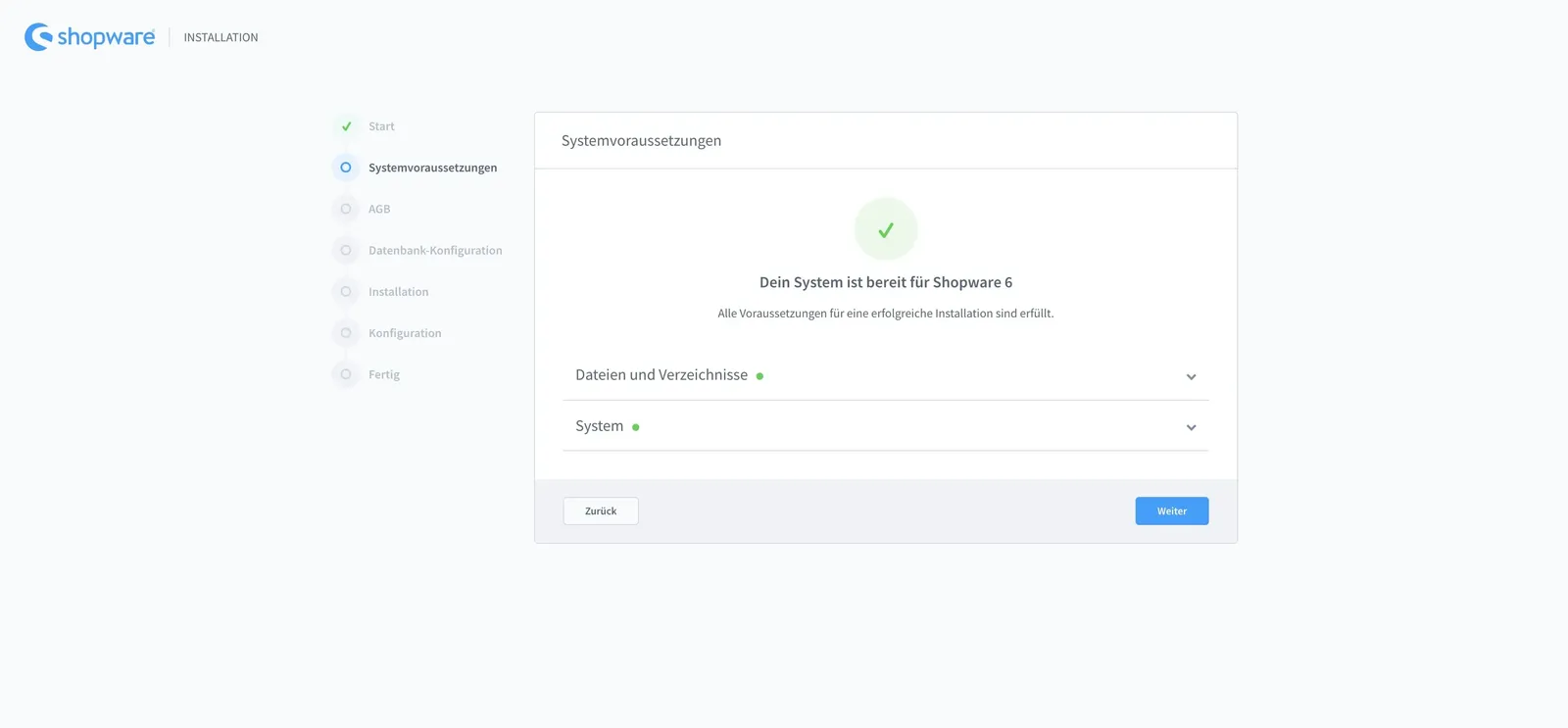This screenshot has width=1568, height=728.
Task: Go to the Start step label
Action: (381, 126)
